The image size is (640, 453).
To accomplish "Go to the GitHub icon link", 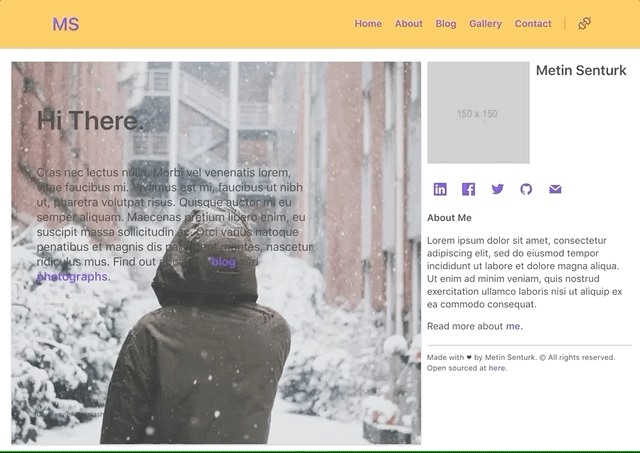I will [x=526, y=189].
